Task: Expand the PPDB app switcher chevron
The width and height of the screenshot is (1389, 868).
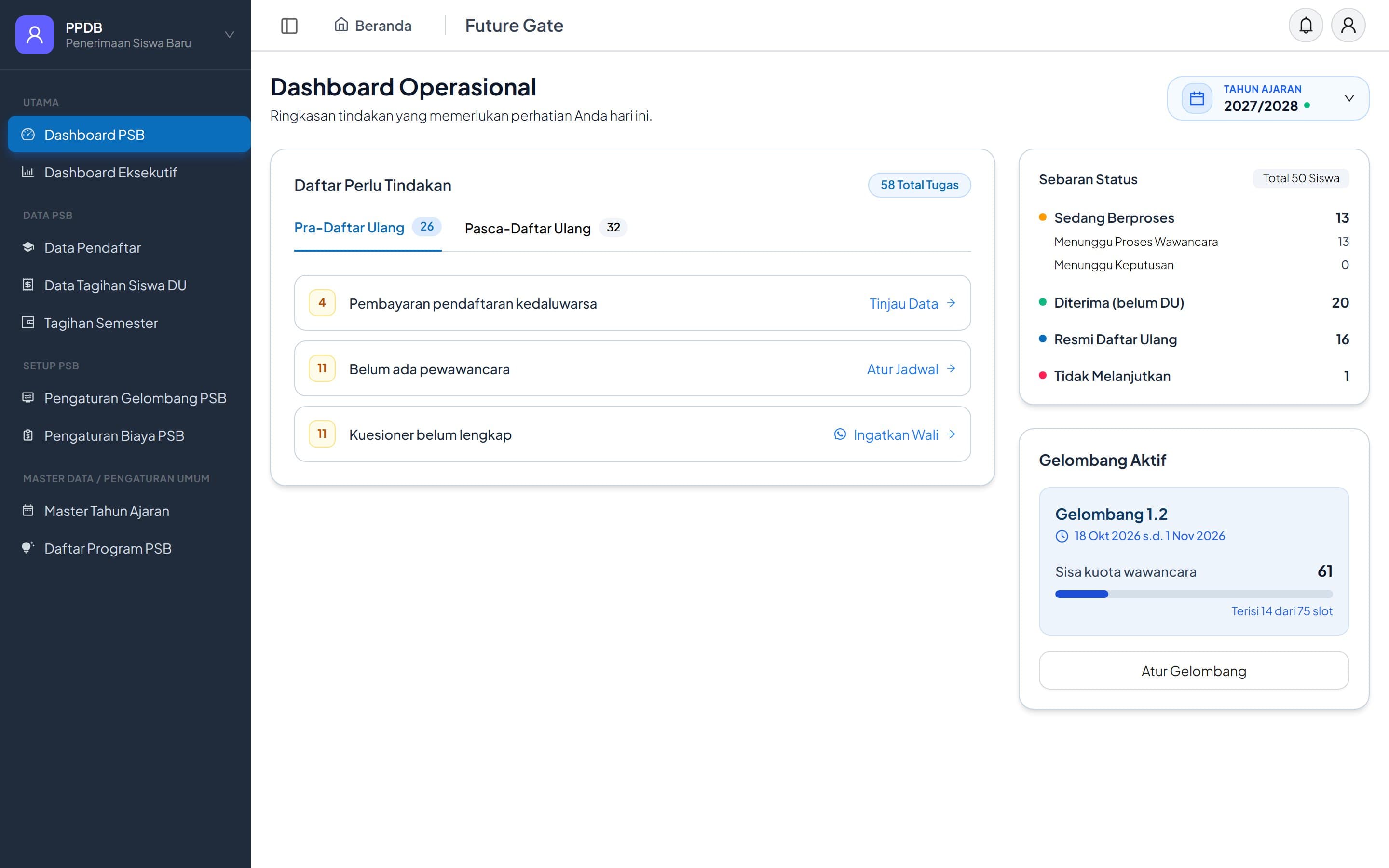Action: (229, 34)
